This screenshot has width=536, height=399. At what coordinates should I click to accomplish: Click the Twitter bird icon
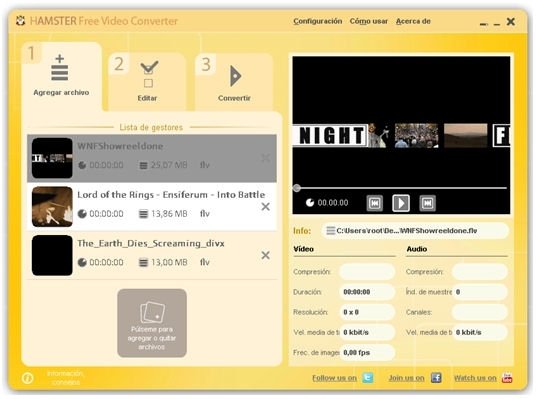coord(368,378)
